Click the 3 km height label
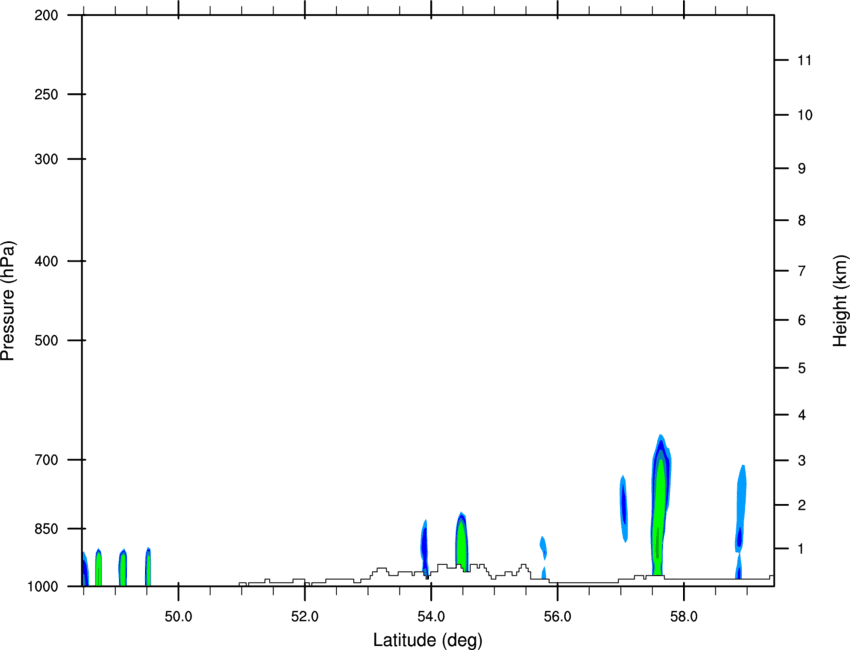The width and height of the screenshot is (850, 650). (802, 460)
